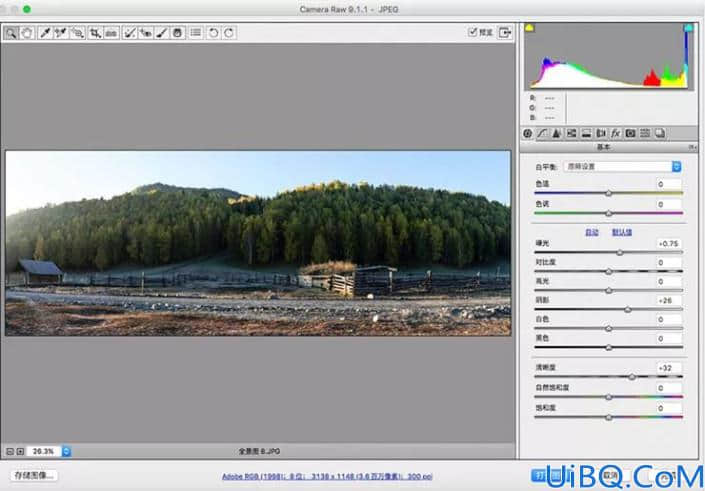Switch to the Tone Curve tab
This screenshot has width=705, height=491.
click(542, 134)
